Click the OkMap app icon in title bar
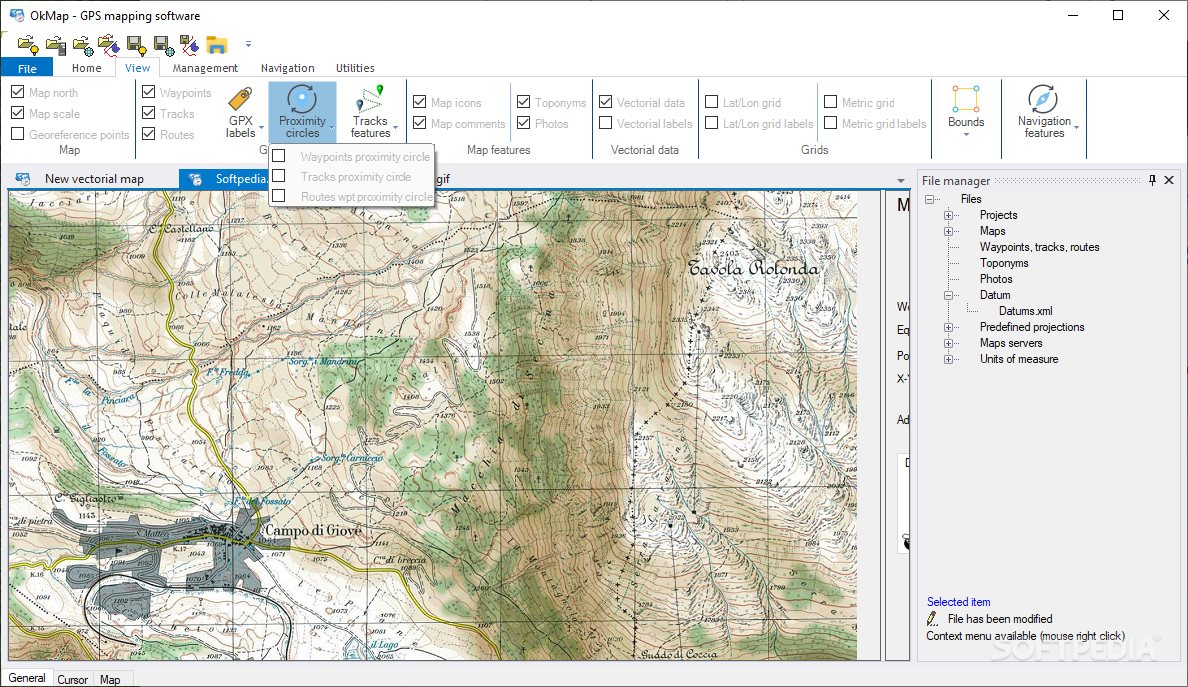The height and width of the screenshot is (687, 1188). [17, 15]
